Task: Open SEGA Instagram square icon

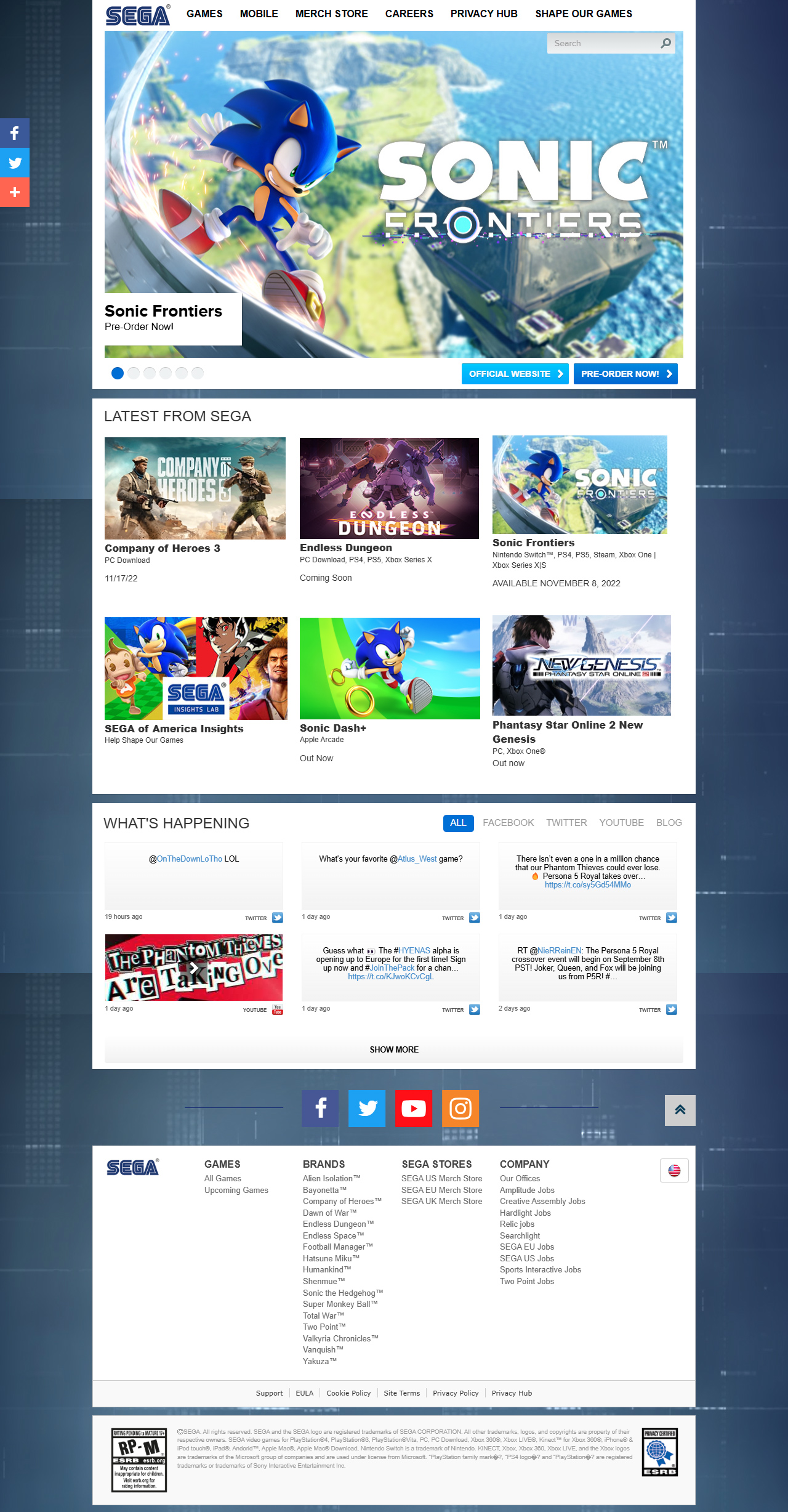Action: (x=460, y=1109)
